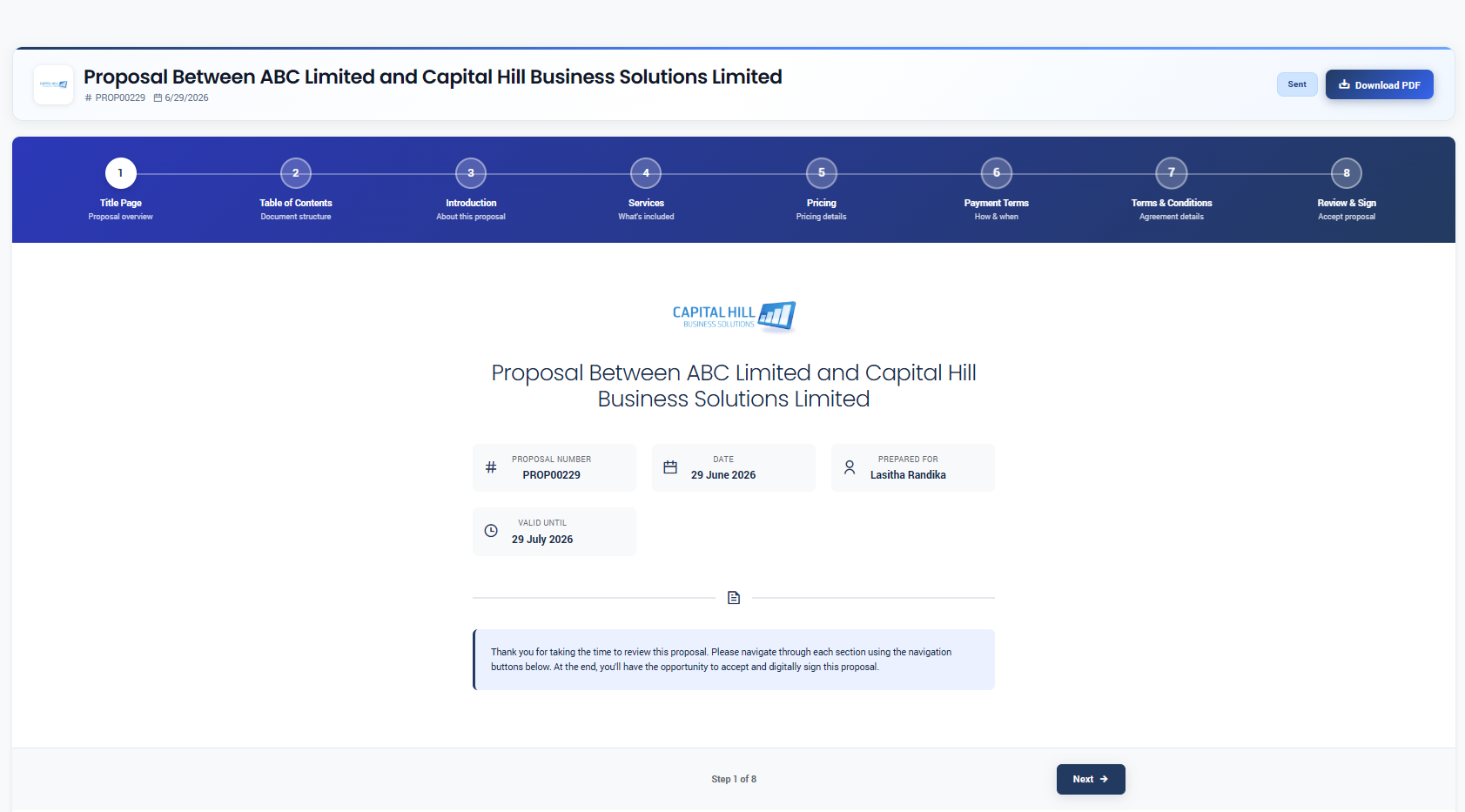Switch to the Introduction tab label

pyautogui.click(x=471, y=203)
